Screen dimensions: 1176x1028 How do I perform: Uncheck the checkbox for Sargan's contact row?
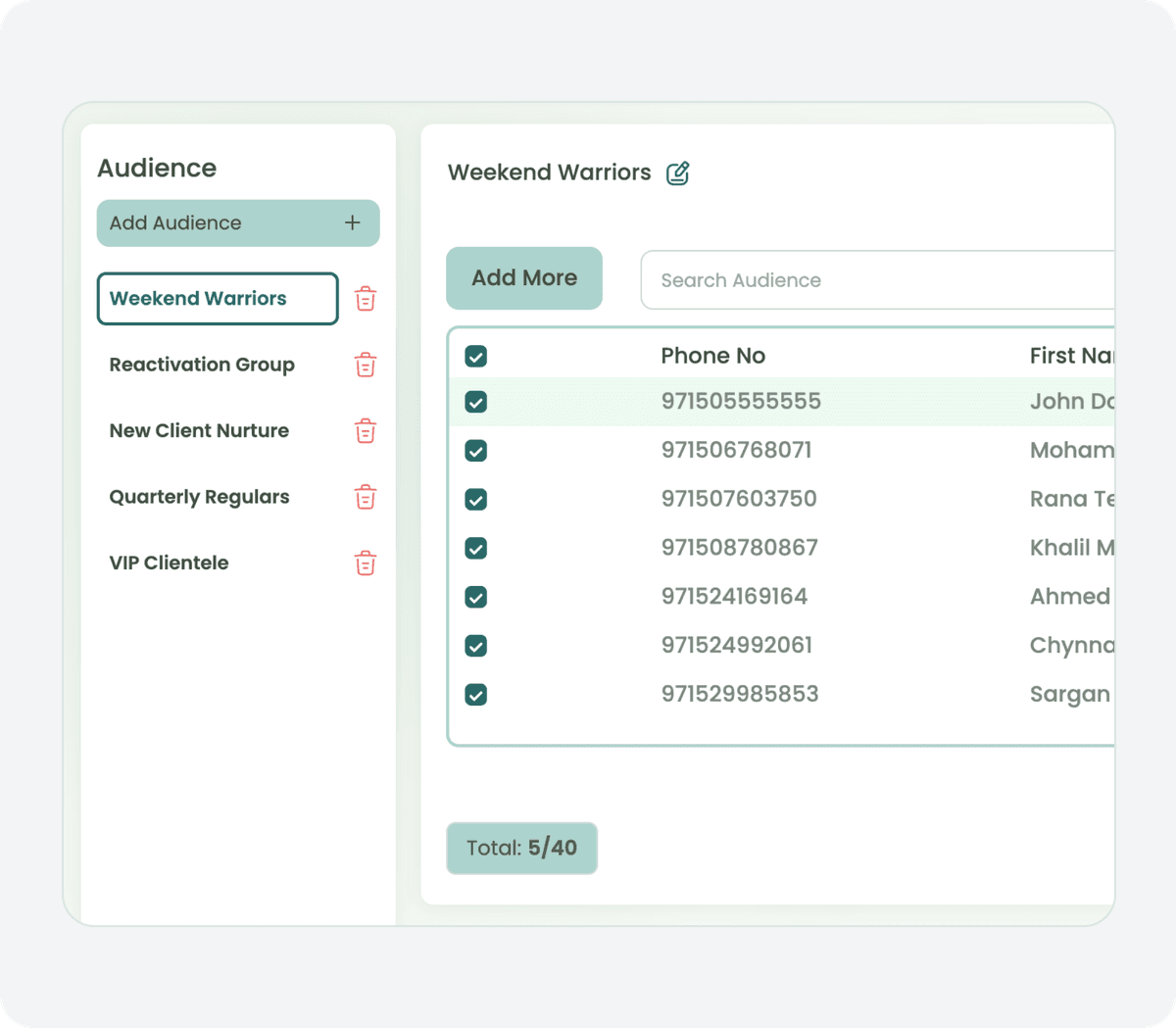click(x=475, y=695)
